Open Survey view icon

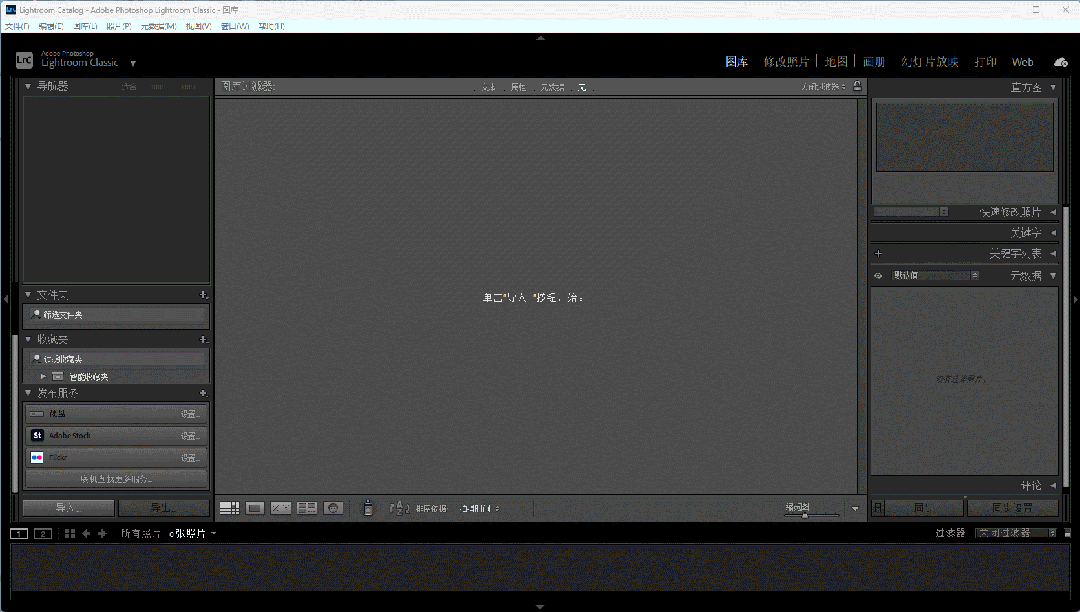click(307, 509)
